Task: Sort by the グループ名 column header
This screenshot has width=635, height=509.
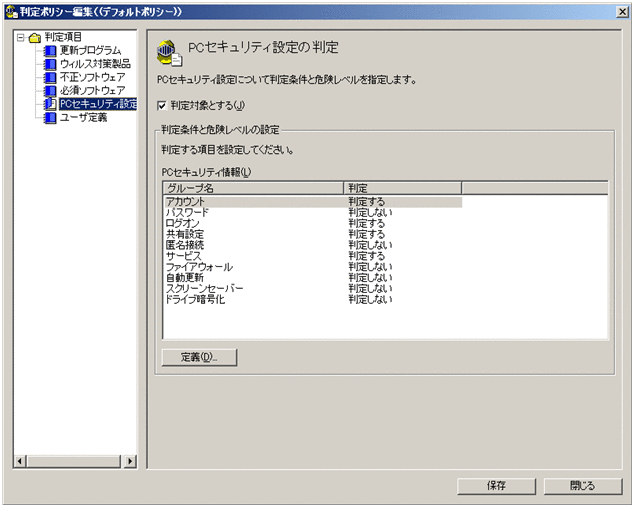Action: 254,188
